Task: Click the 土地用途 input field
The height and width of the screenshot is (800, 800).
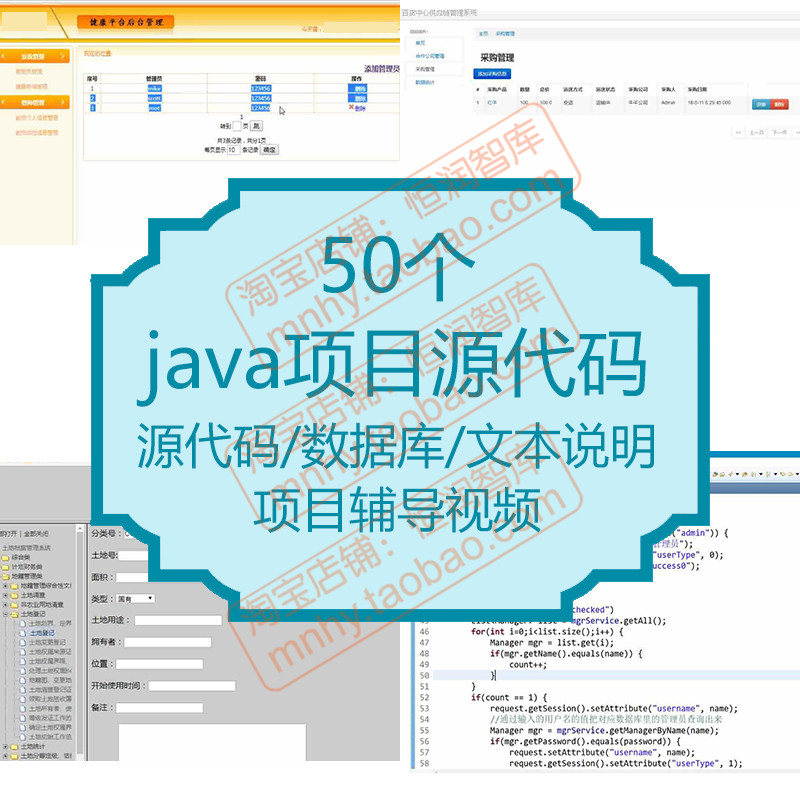Action: (178, 620)
